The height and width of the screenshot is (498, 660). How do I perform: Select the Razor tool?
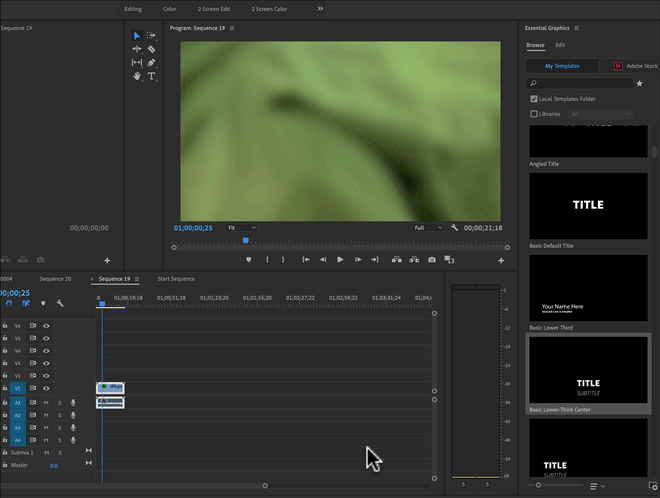click(x=152, y=49)
